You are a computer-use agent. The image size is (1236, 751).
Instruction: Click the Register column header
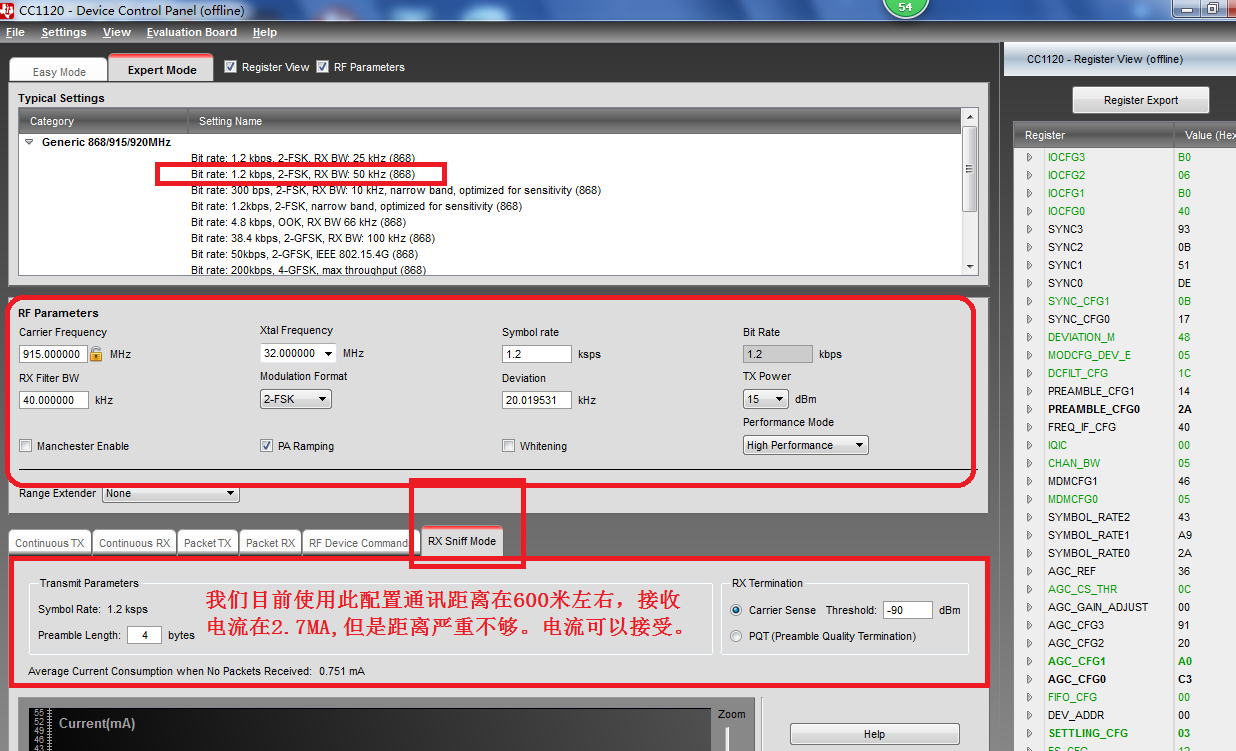coord(1095,135)
